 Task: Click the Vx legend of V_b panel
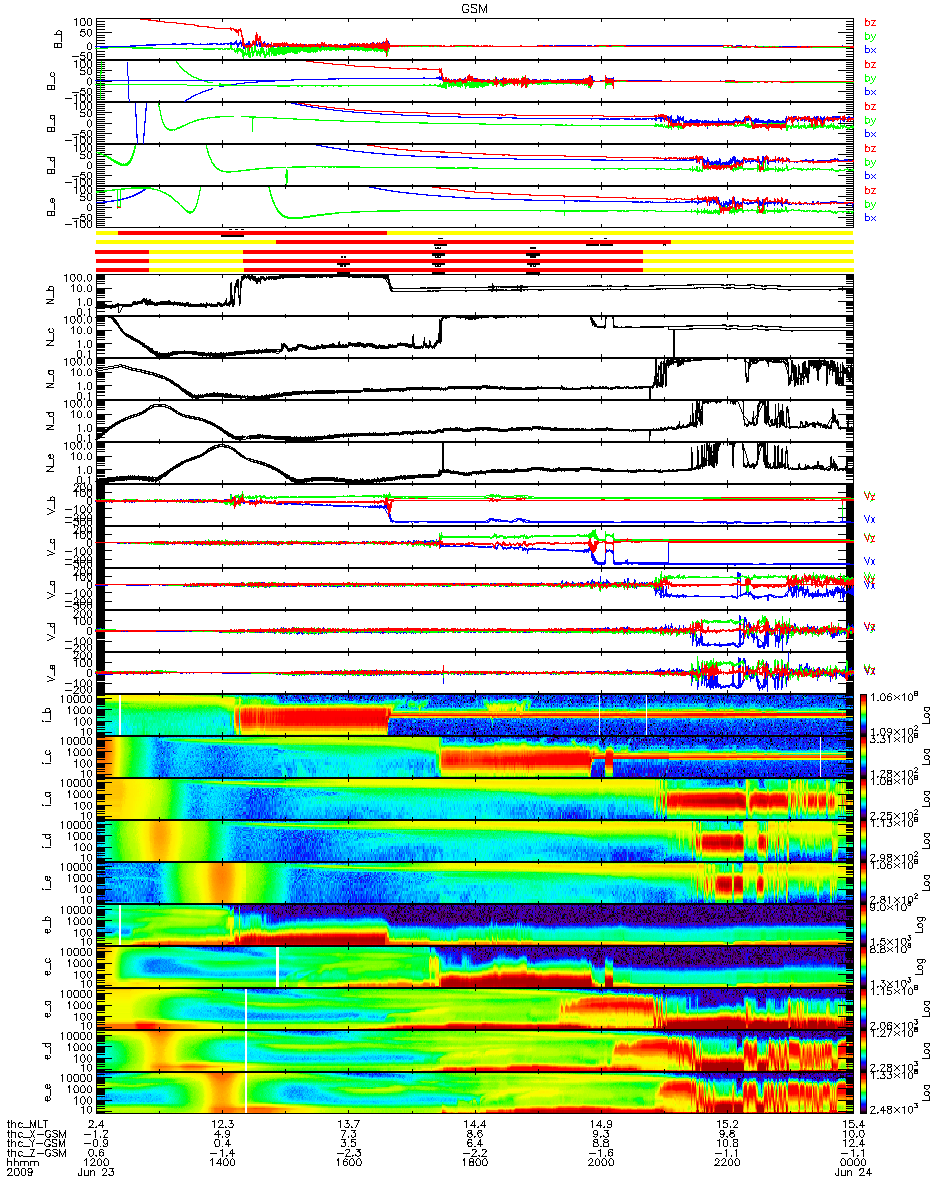(870, 519)
